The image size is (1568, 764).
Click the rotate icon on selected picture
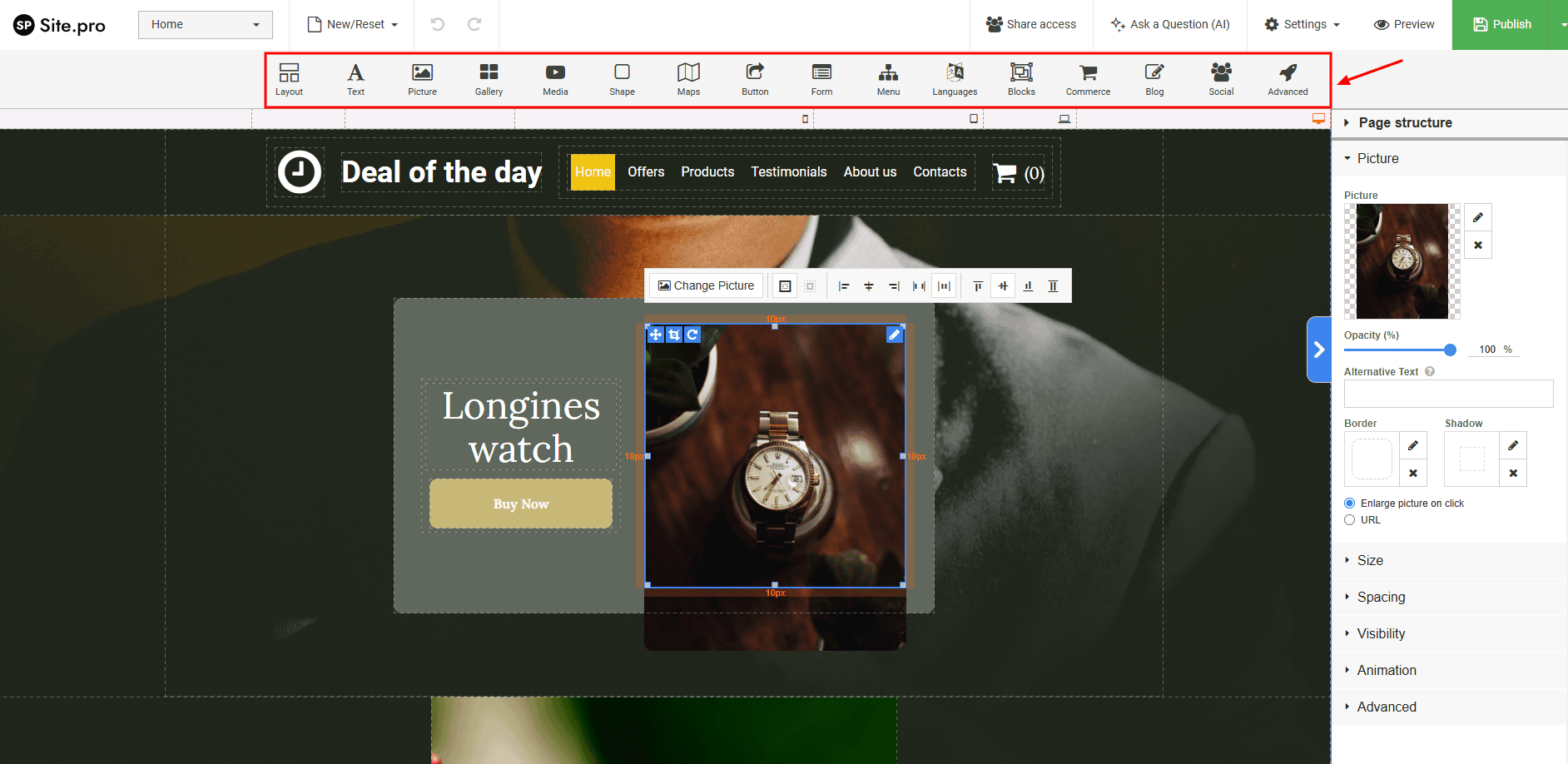[692, 335]
